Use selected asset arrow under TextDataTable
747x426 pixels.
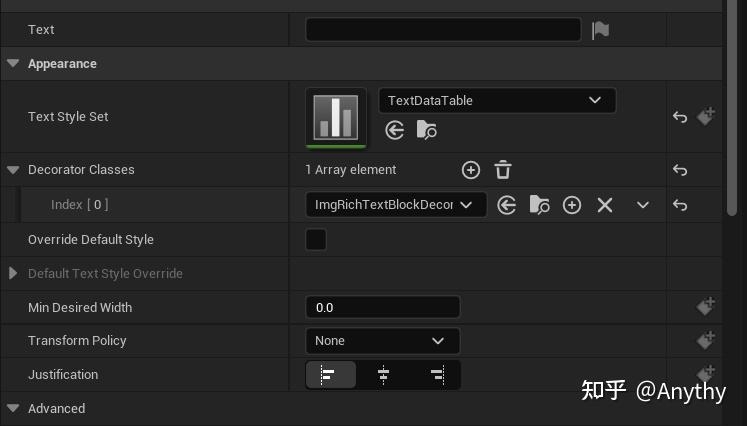click(x=394, y=130)
